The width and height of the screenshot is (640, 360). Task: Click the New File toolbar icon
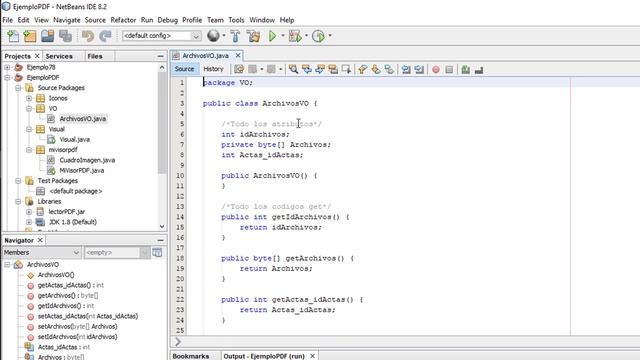point(13,36)
